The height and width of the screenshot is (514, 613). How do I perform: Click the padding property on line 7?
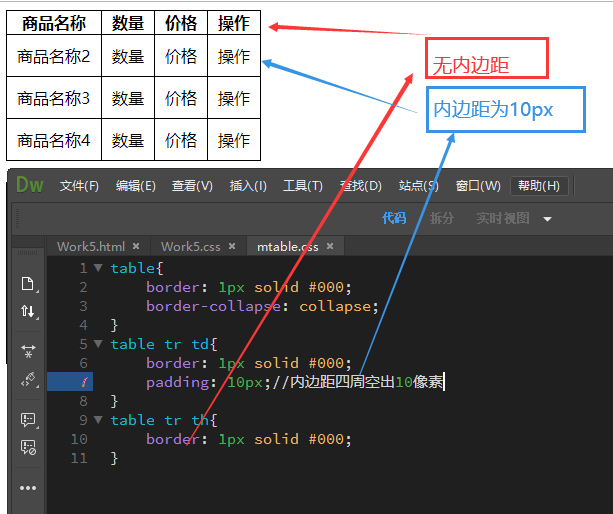tap(178, 382)
